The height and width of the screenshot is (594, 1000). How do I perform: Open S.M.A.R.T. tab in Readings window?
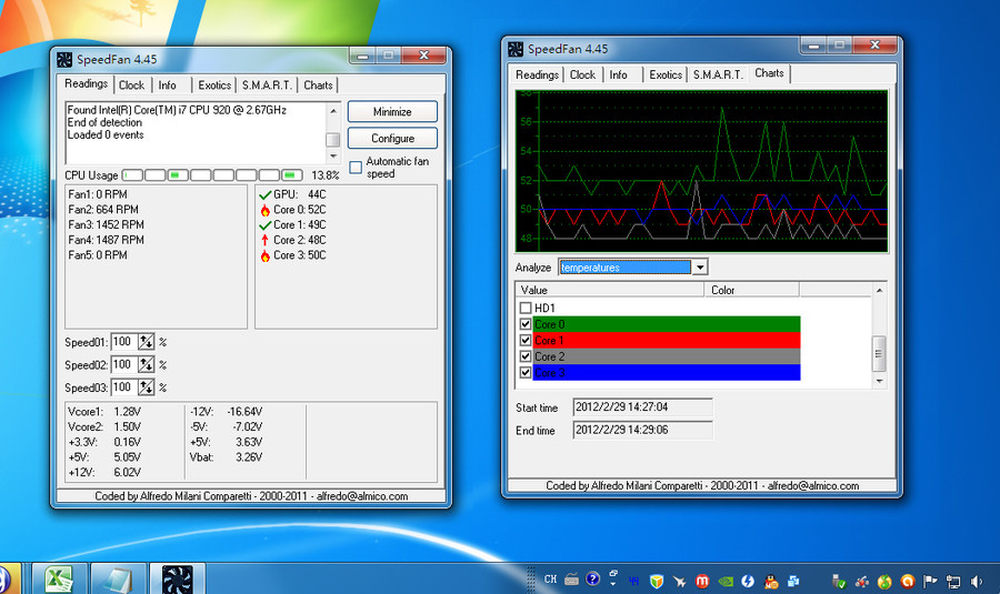(267, 85)
